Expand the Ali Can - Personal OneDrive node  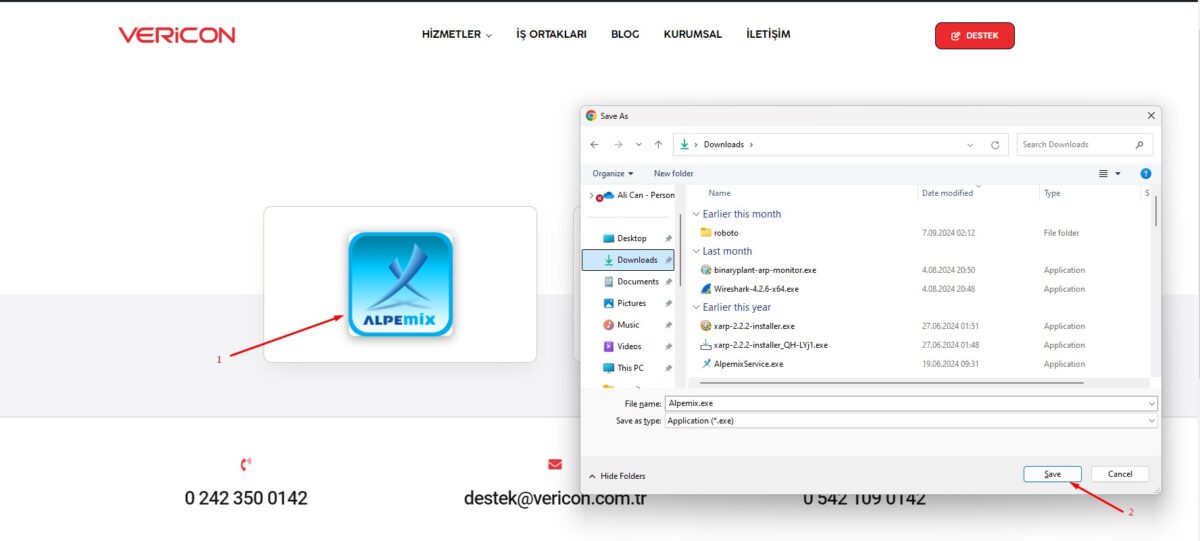point(591,195)
